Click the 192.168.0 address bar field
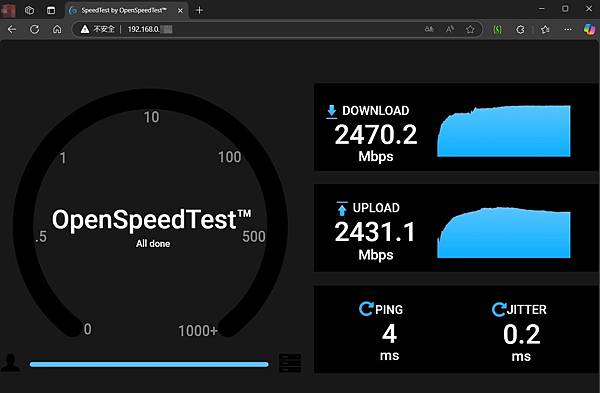The height and width of the screenshot is (393, 600). (249, 29)
